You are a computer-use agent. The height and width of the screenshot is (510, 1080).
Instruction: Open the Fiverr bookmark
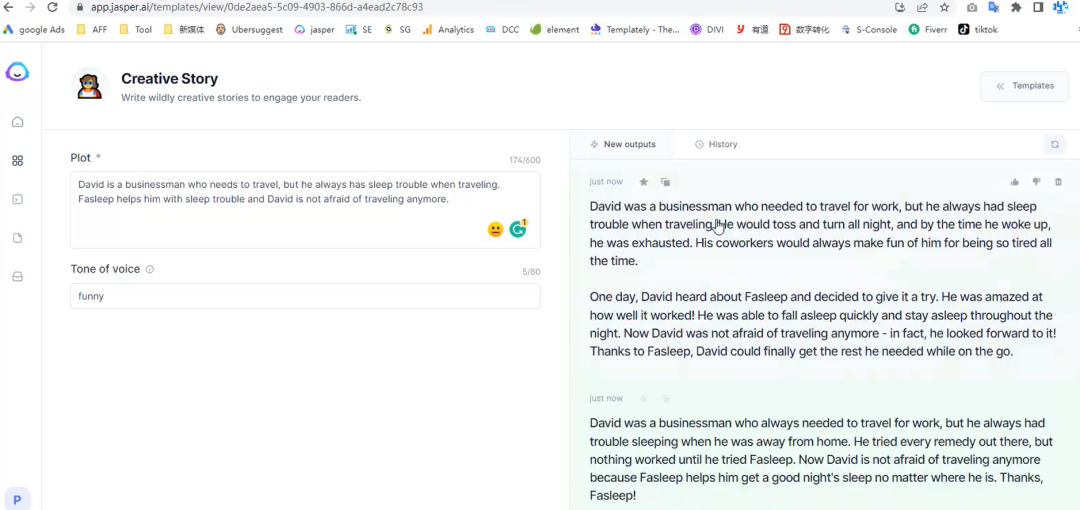pyautogui.click(x=928, y=30)
